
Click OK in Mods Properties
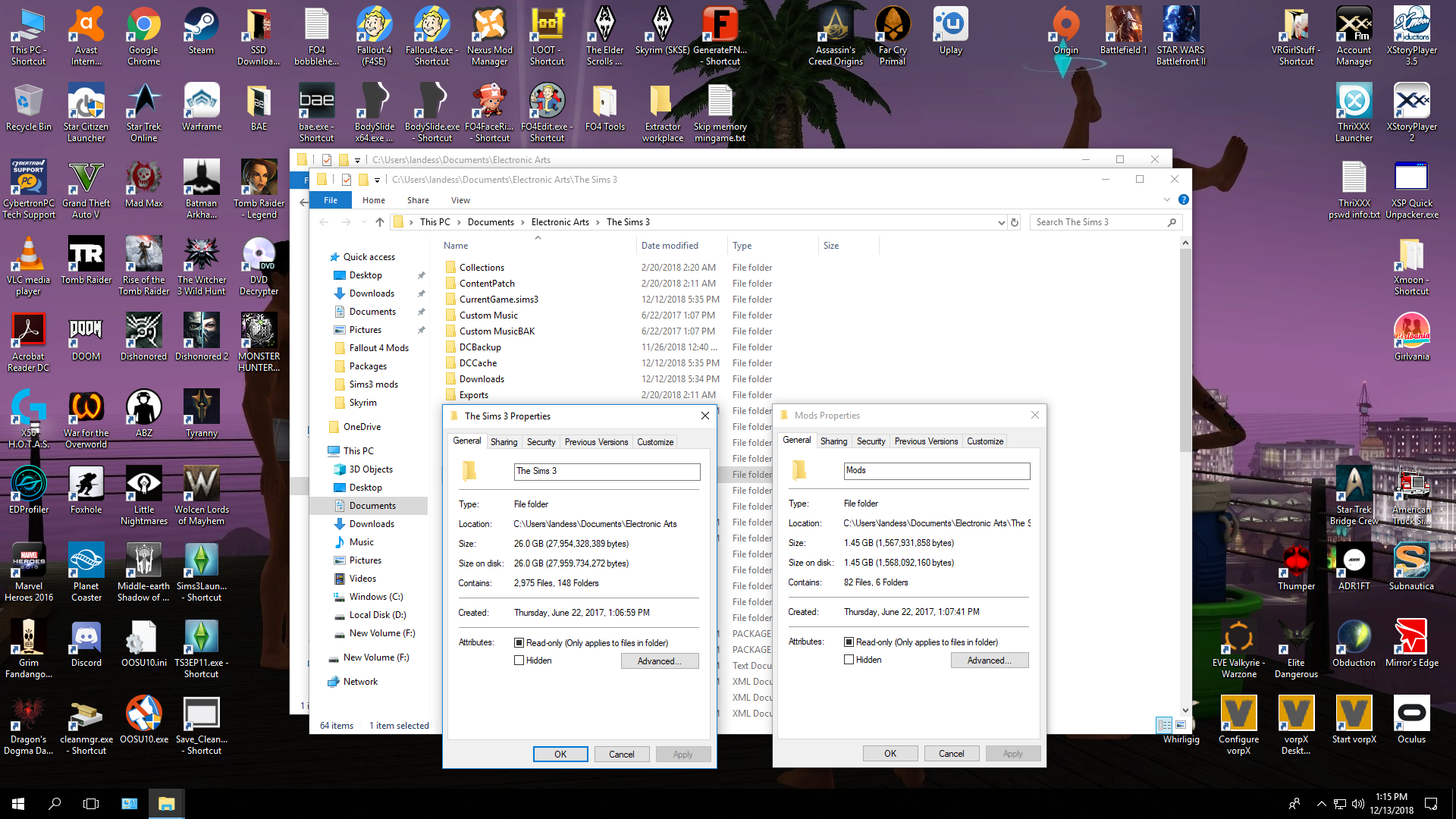pyautogui.click(x=890, y=754)
